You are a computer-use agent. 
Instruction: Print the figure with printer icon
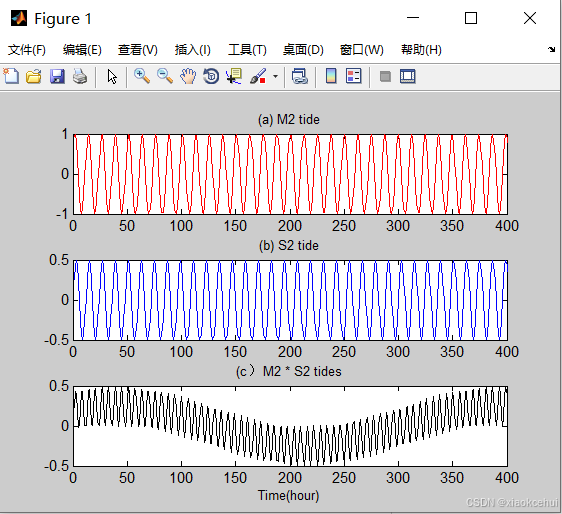(x=80, y=76)
